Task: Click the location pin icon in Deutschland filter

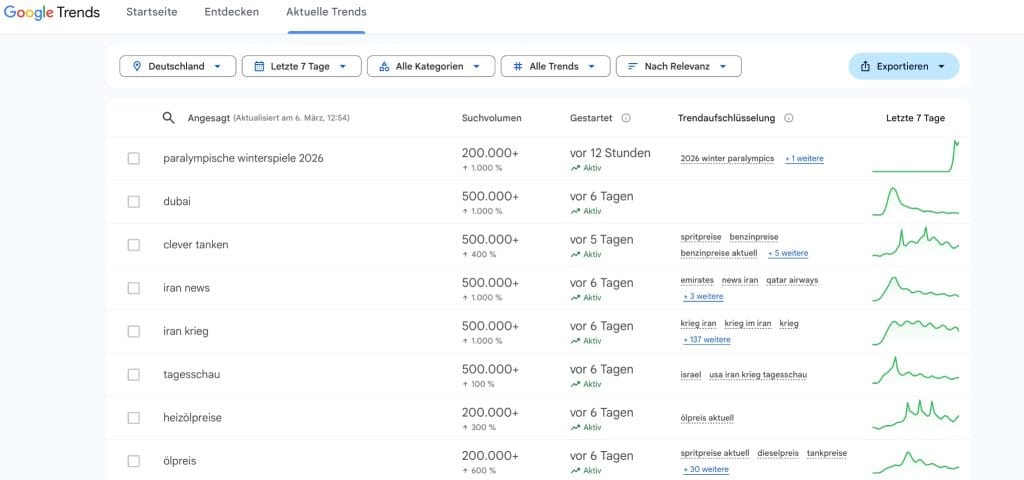Action: 138,66
